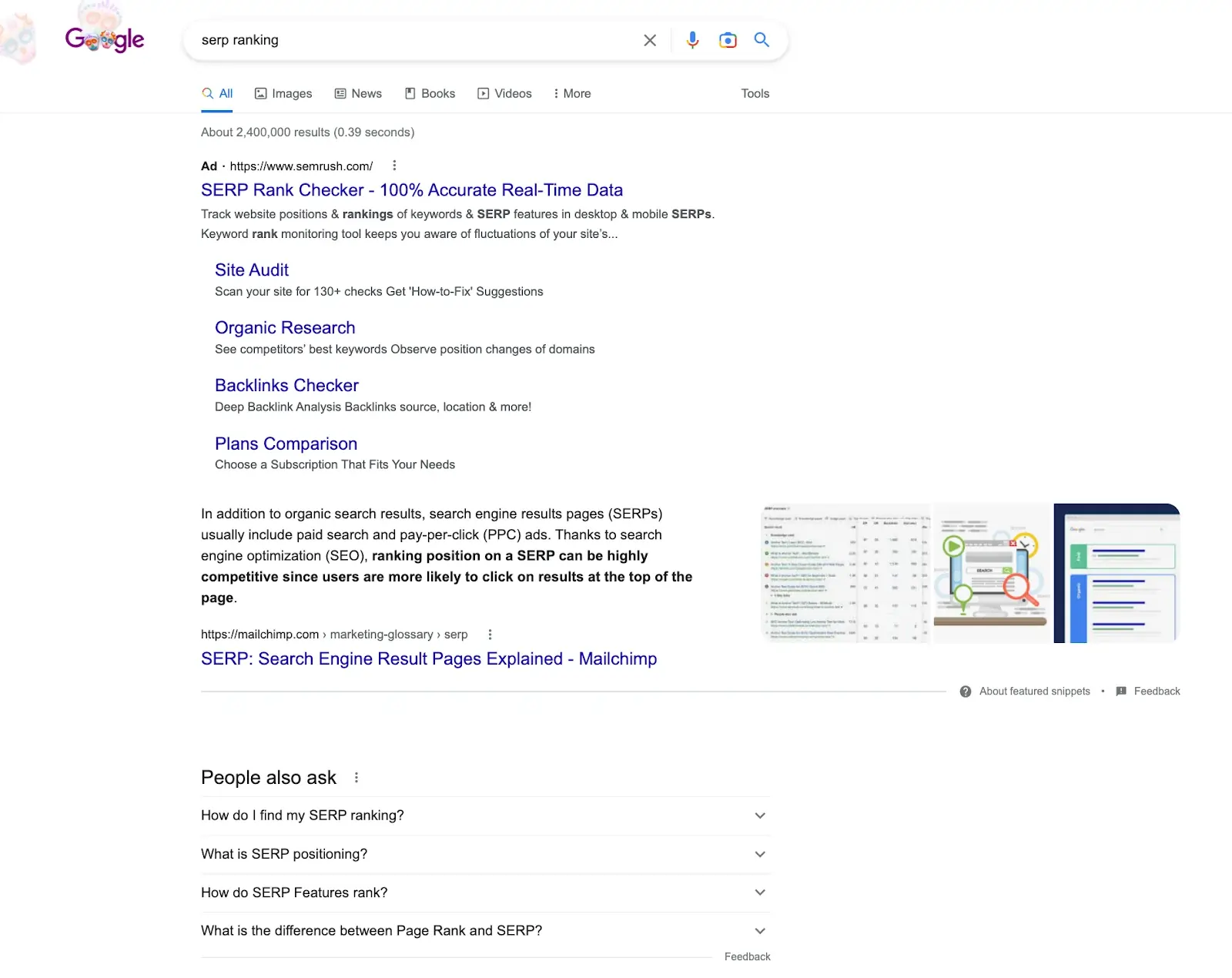Expand "What is SERP positioning?" question
The width and height of the screenshot is (1232, 978).
pyautogui.click(x=760, y=854)
